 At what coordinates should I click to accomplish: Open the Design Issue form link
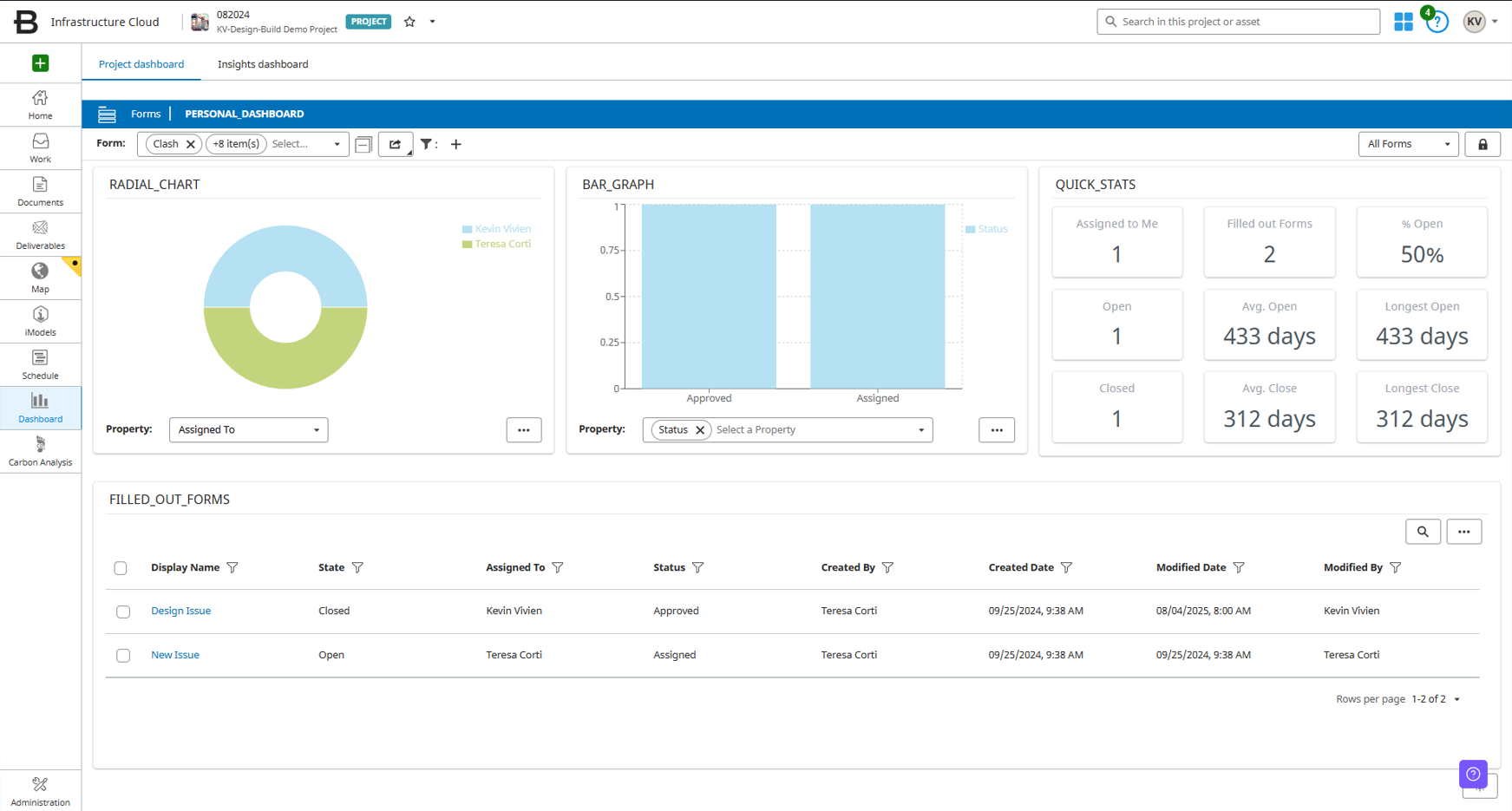tap(180, 611)
